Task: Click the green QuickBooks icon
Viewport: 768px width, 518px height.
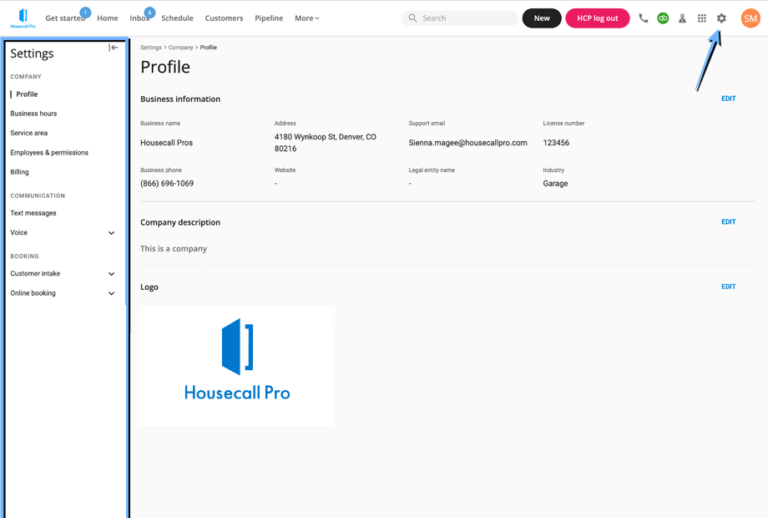Action: (x=663, y=18)
